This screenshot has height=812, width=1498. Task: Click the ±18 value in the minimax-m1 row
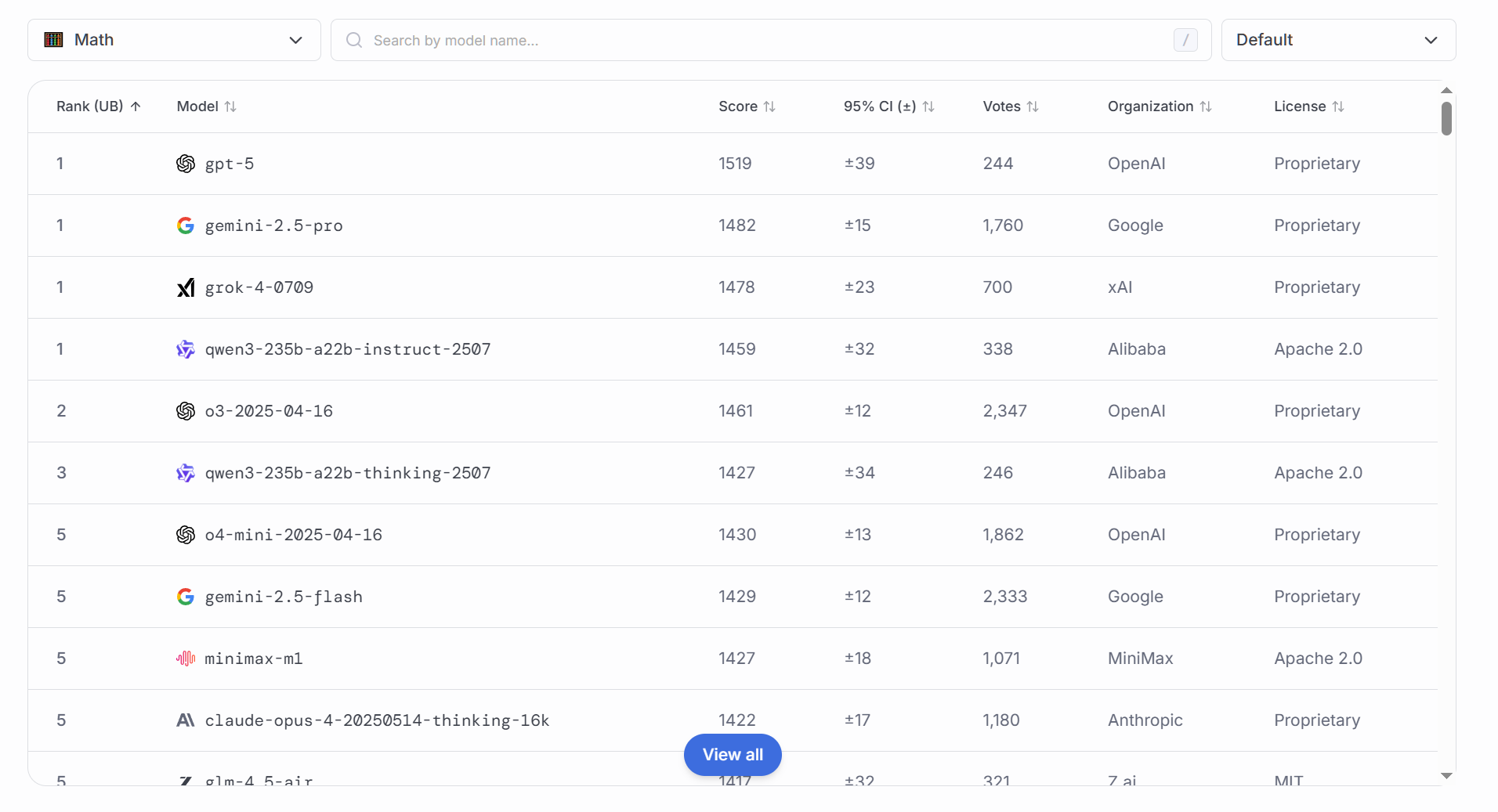pyautogui.click(x=858, y=659)
